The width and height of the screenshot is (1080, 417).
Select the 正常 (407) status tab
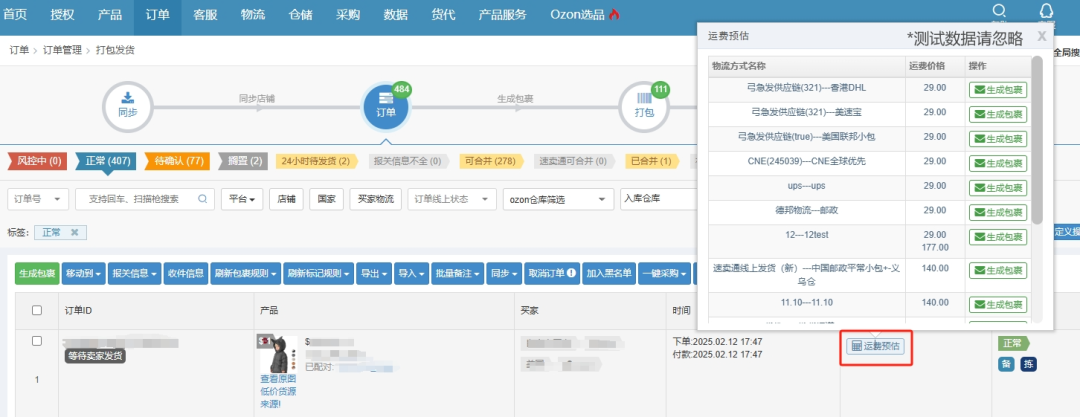pyautogui.click(x=105, y=161)
